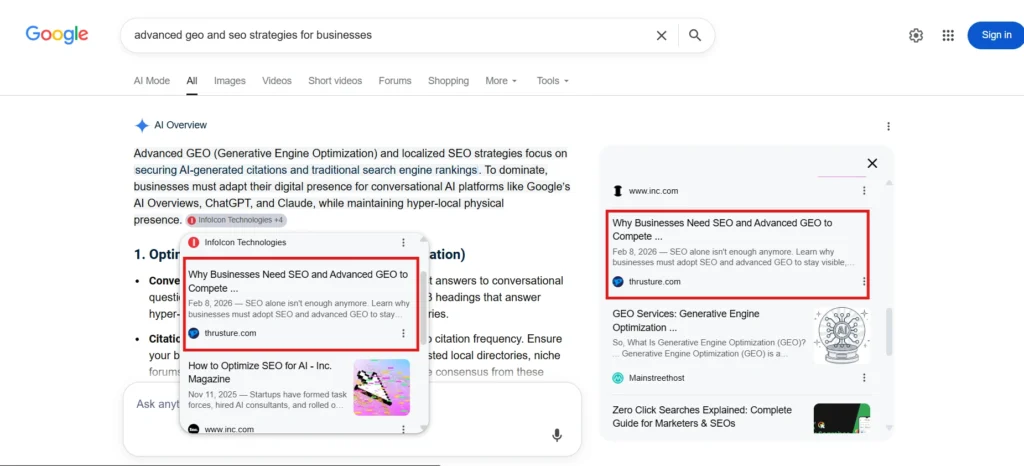Click the AI Overview sparkle icon

pos(142,125)
